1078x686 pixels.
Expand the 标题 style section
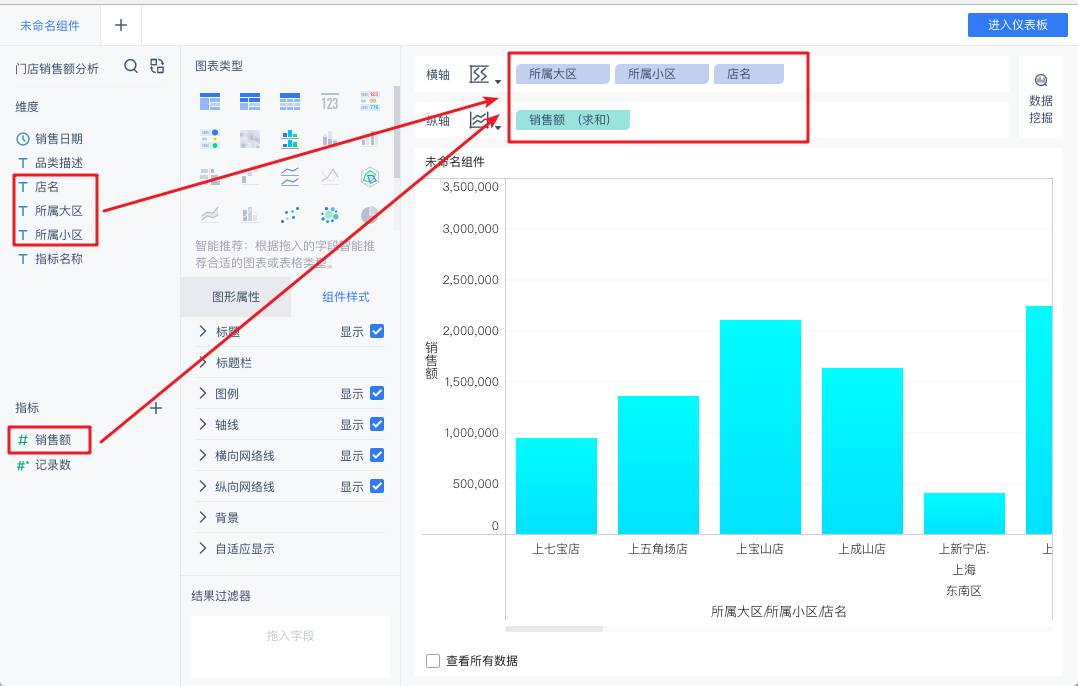point(203,331)
